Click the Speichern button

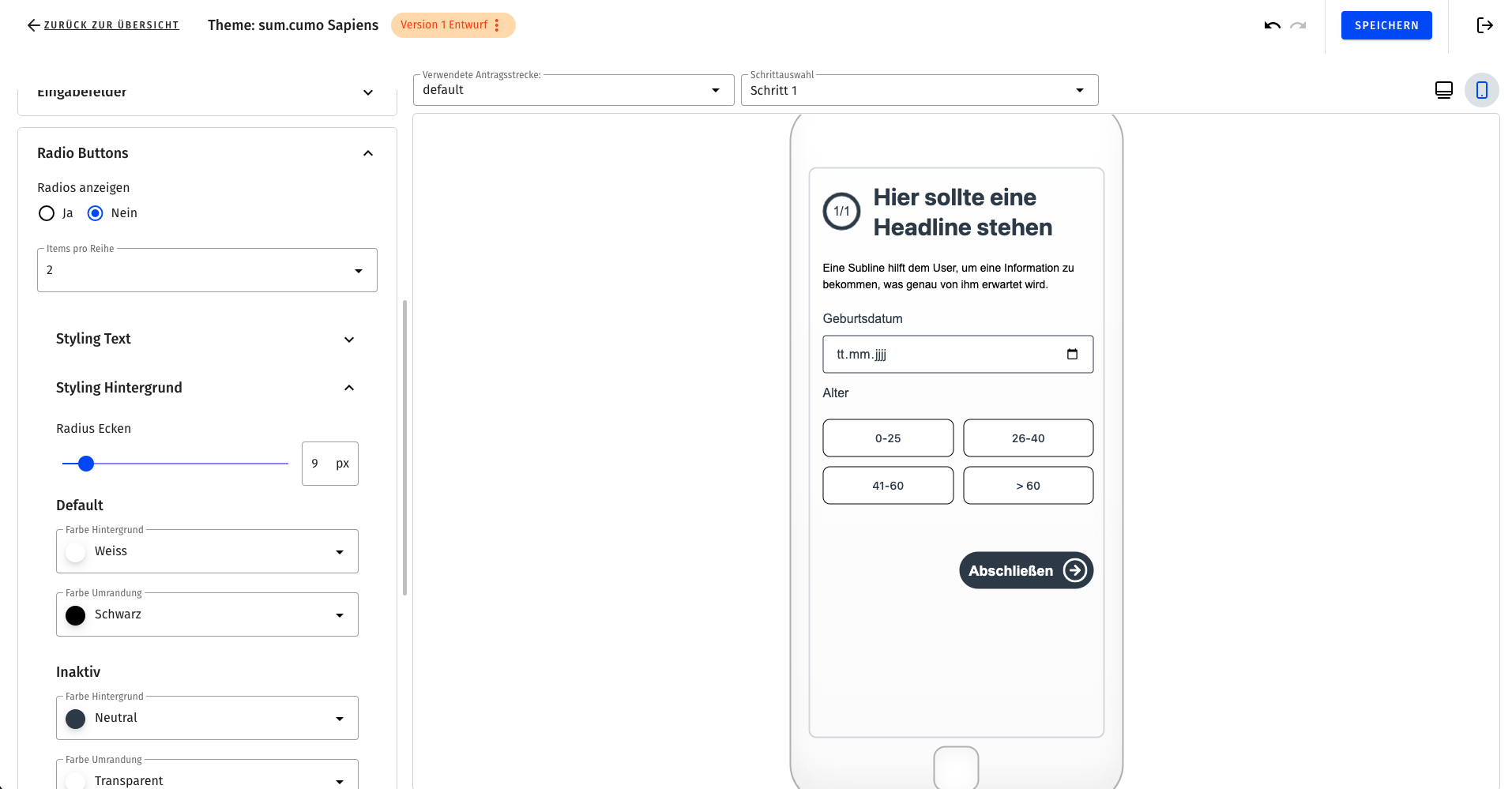[x=1386, y=25]
